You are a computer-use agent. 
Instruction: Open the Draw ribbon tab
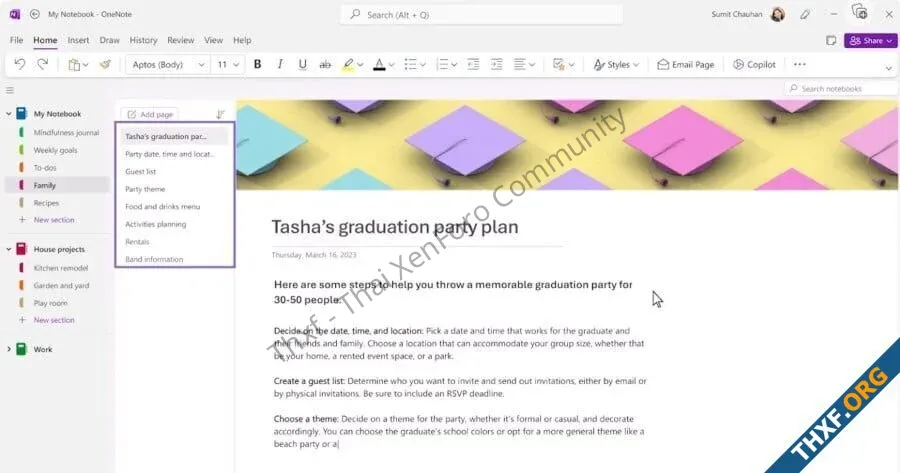[109, 40]
